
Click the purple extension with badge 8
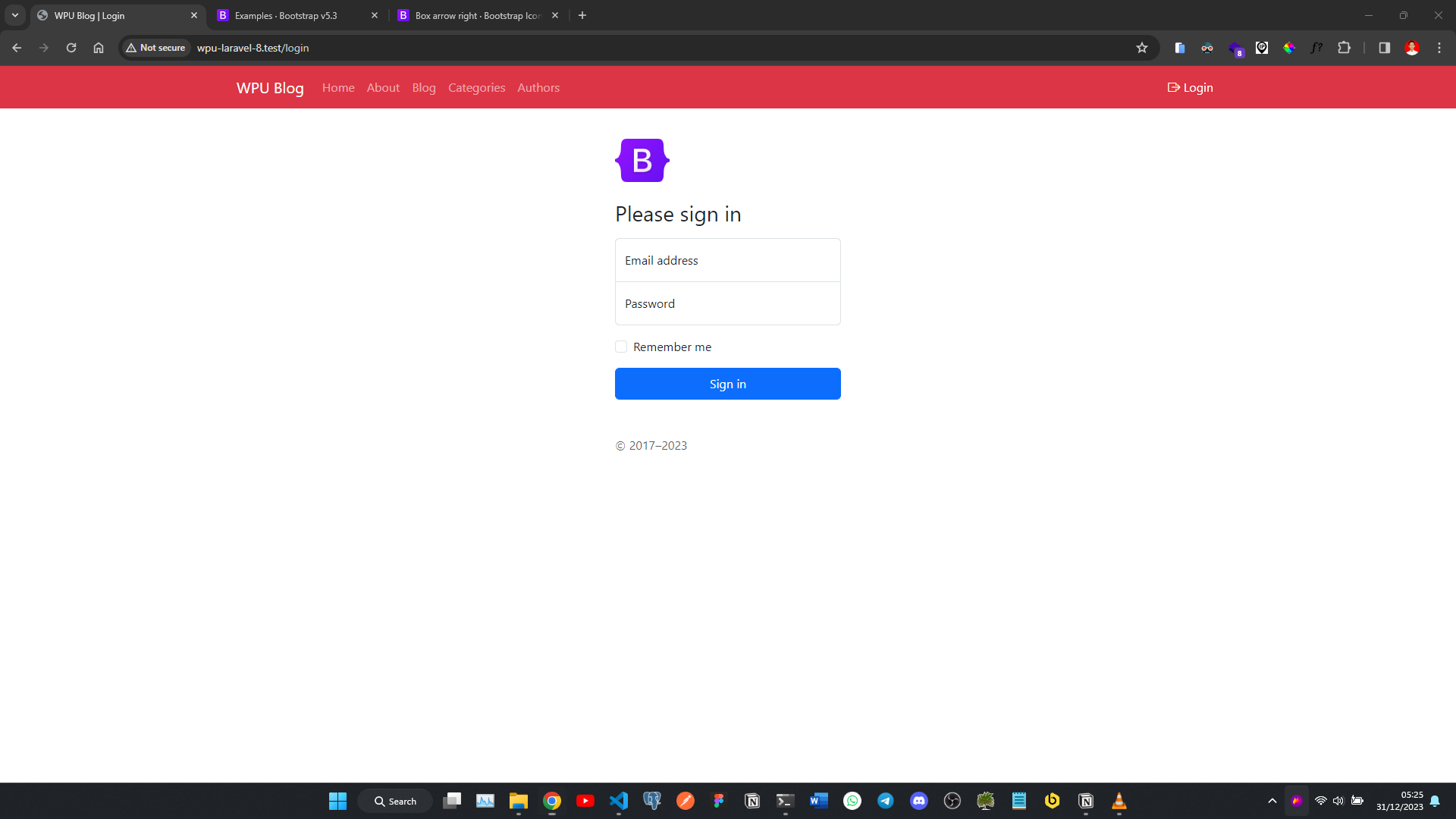click(1235, 47)
